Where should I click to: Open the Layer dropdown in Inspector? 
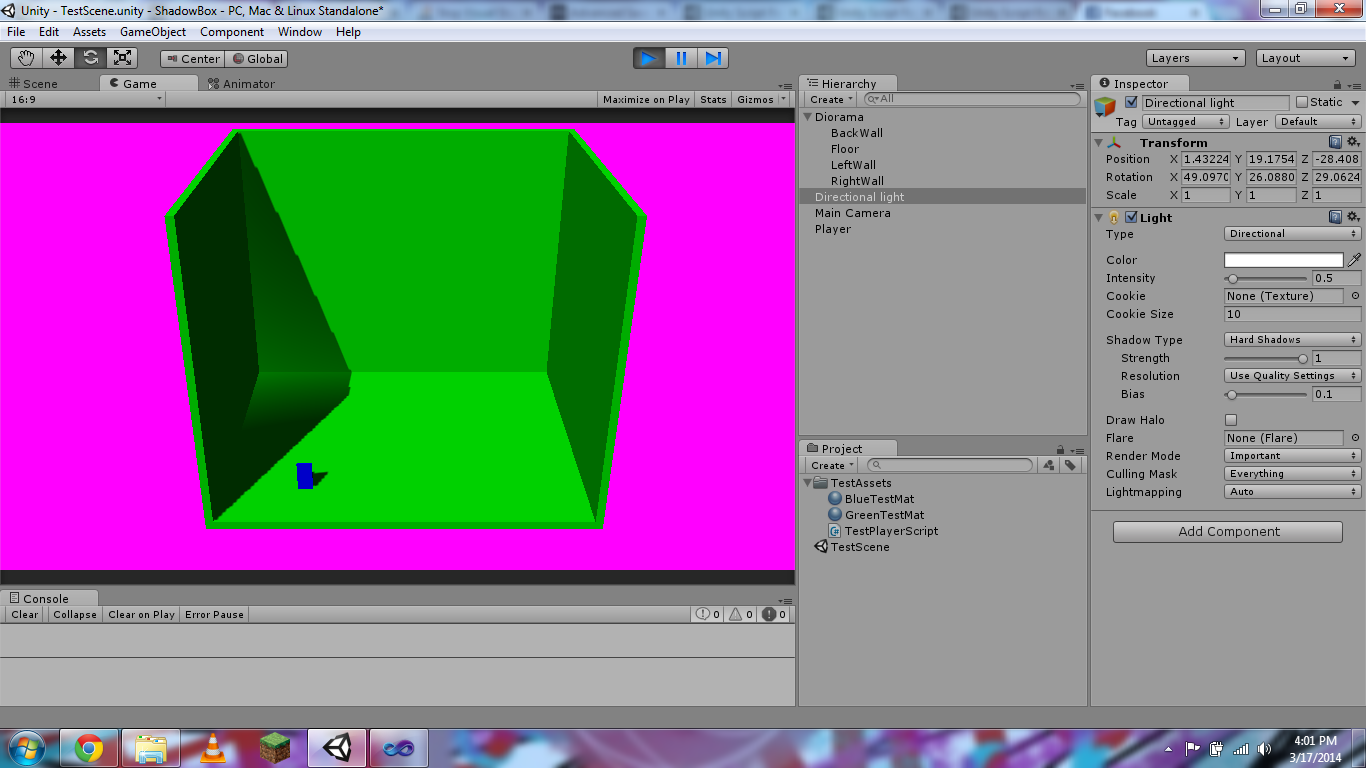point(1318,122)
